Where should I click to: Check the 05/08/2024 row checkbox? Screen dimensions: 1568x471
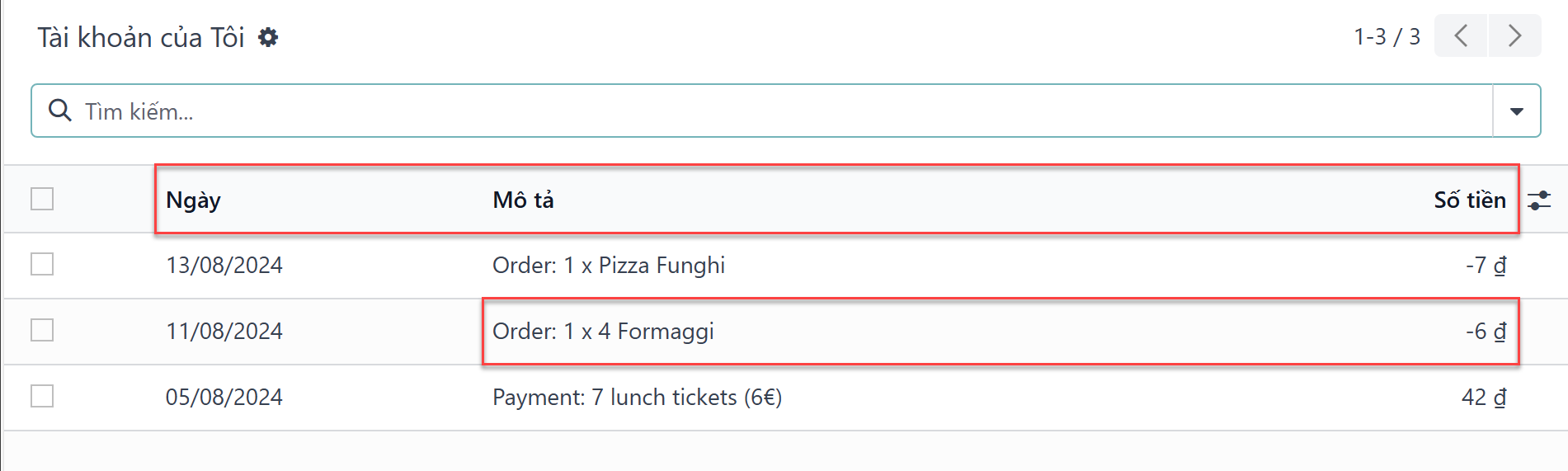pos(42,396)
